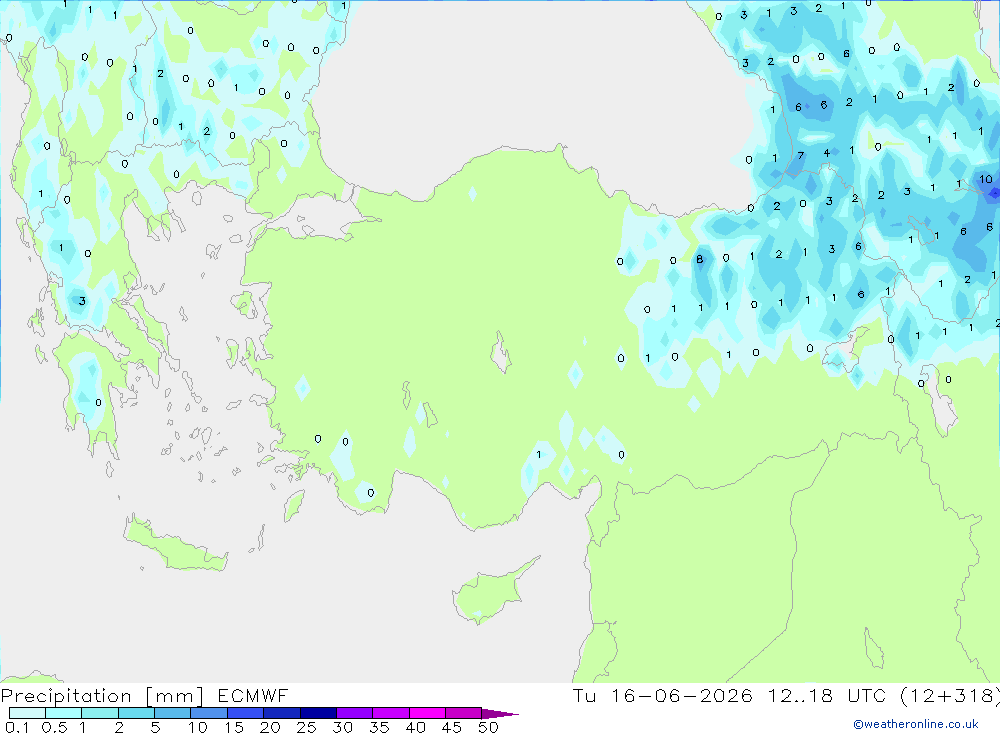Click the '0.5' legend scale label

pyautogui.click(x=54, y=727)
